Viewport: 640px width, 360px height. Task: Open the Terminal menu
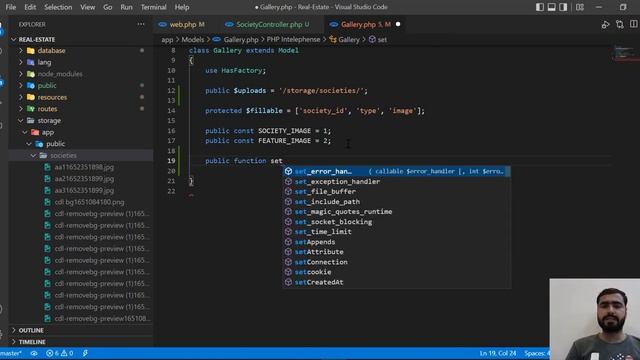point(153,7)
